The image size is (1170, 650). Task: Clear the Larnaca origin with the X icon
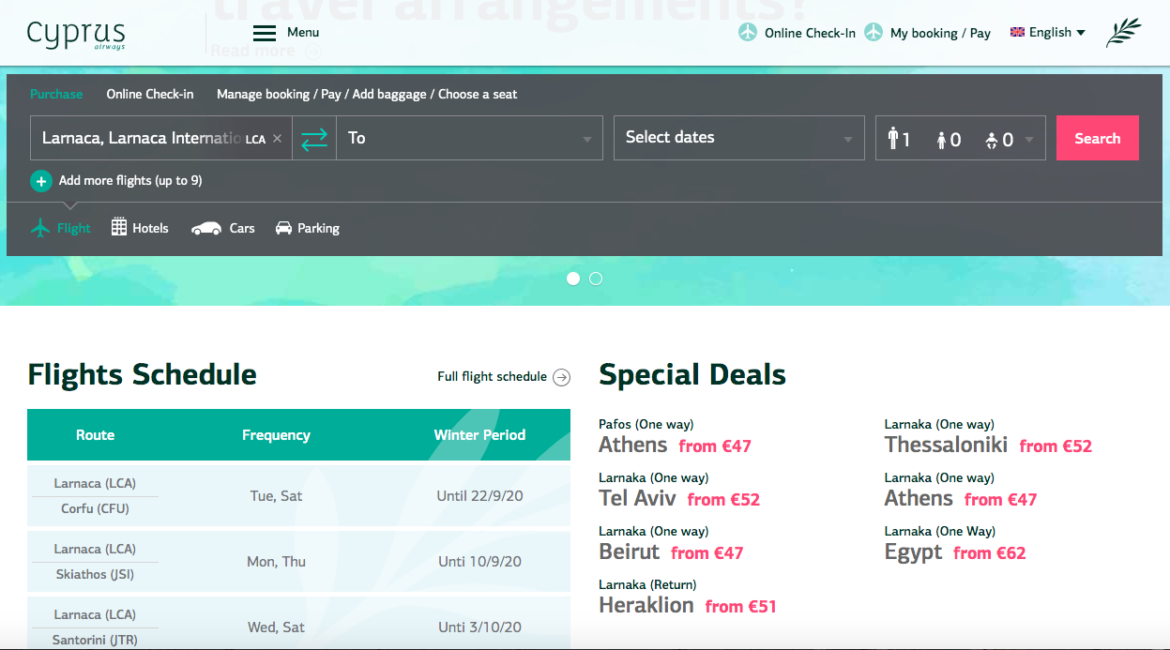coord(278,138)
